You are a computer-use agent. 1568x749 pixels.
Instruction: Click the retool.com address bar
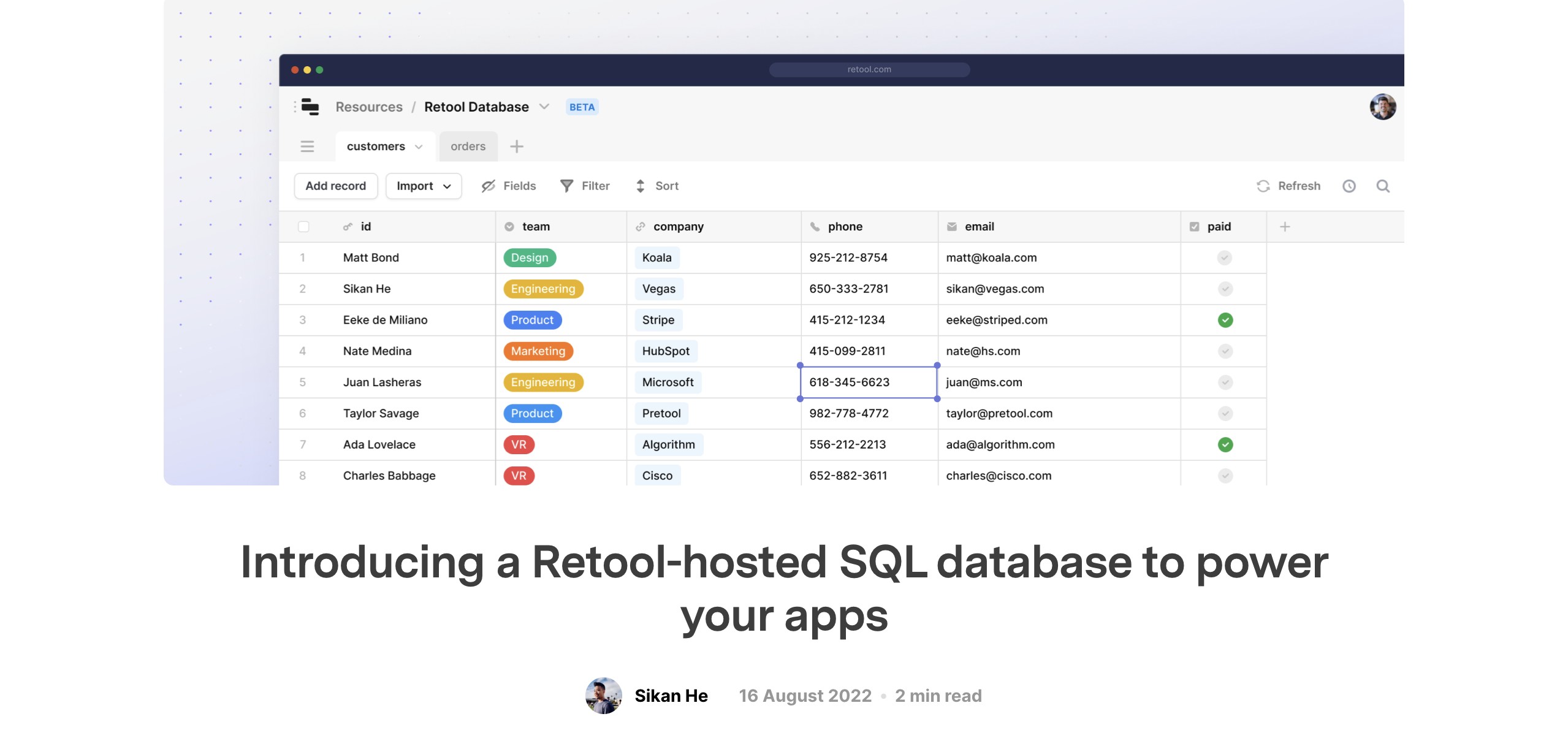(869, 70)
